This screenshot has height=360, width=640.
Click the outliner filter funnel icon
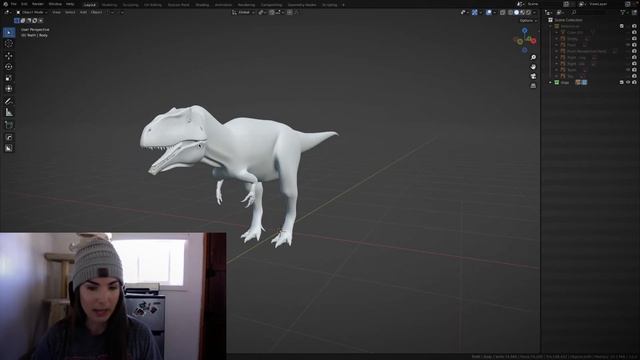pos(622,13)
